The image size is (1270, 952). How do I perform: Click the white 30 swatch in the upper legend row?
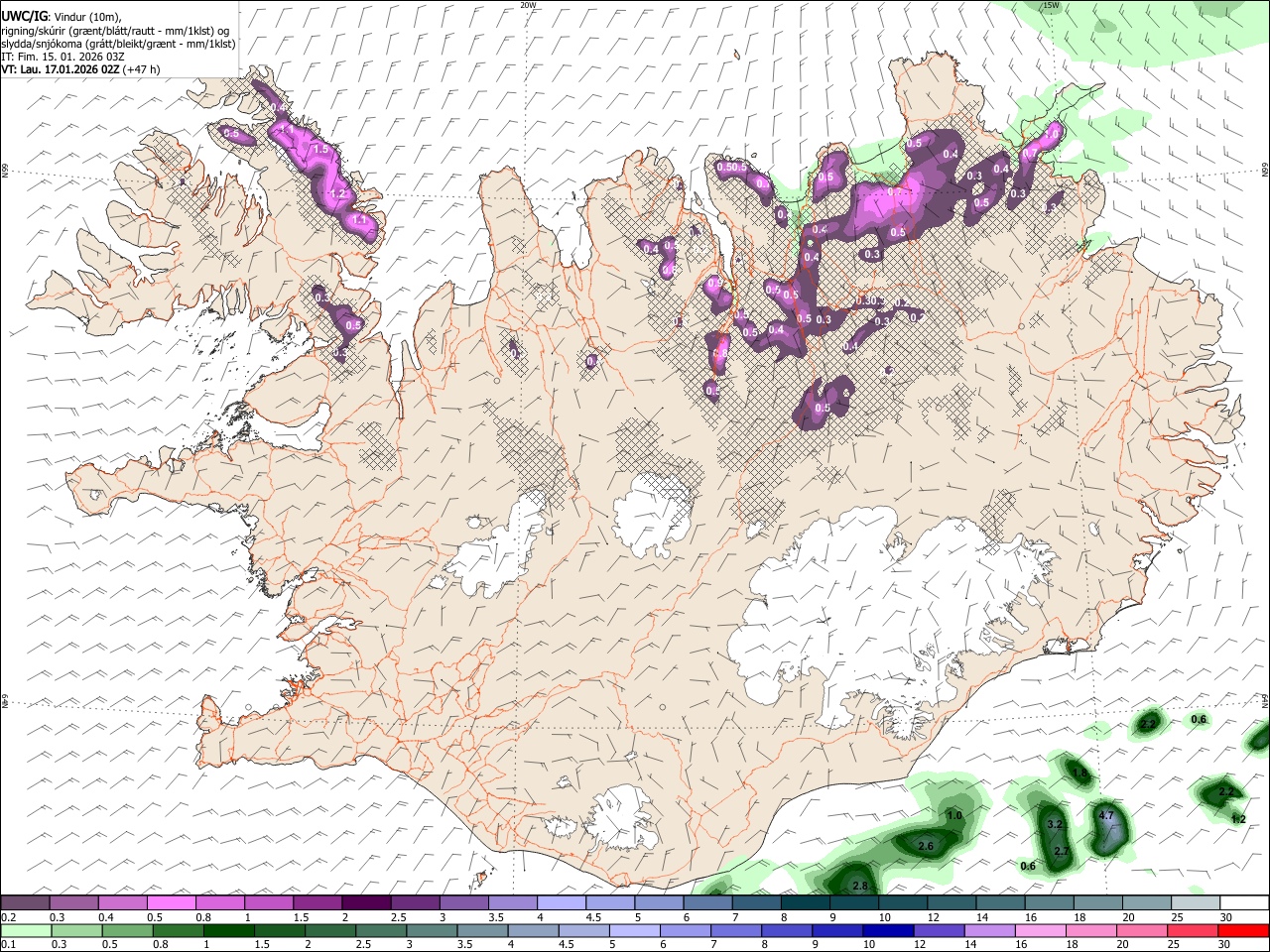[1244, 903]
